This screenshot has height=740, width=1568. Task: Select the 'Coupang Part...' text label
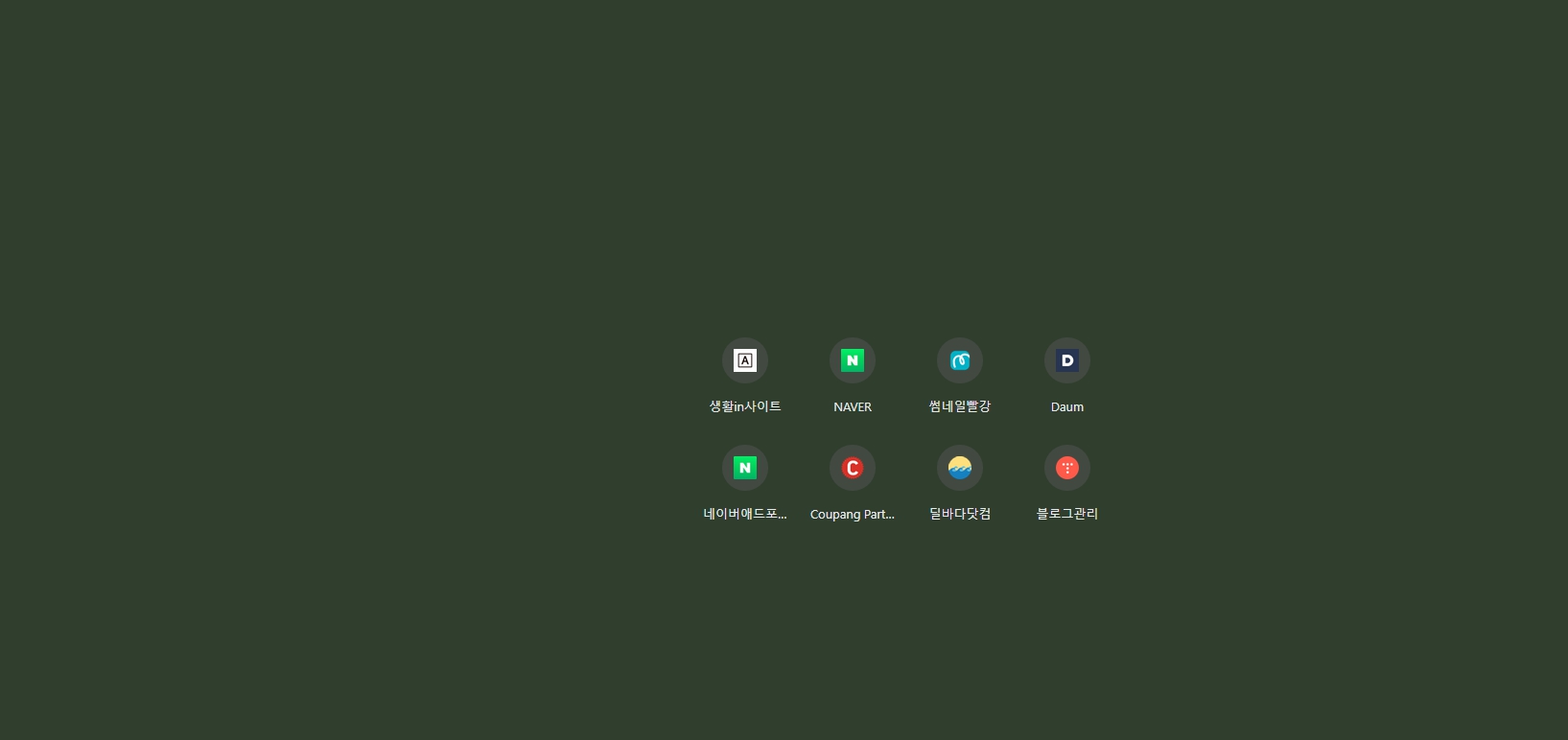pos(853,515)
